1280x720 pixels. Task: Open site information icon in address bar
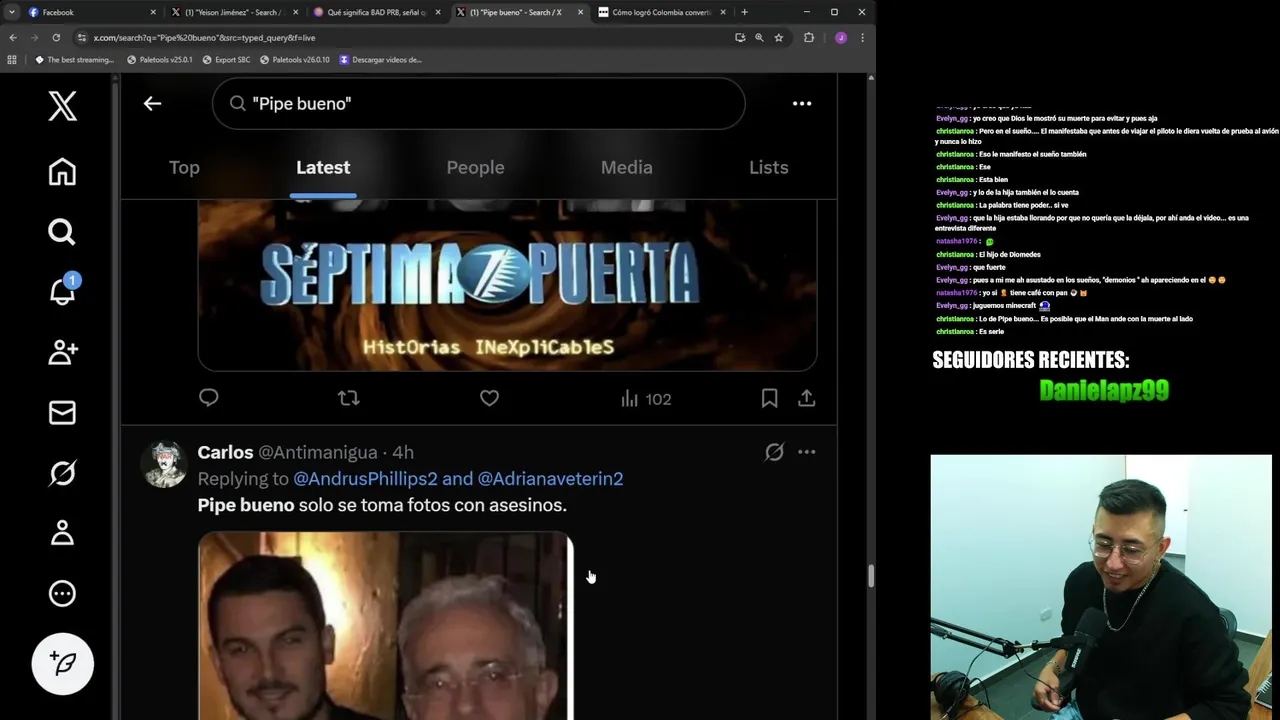[81, 38]
